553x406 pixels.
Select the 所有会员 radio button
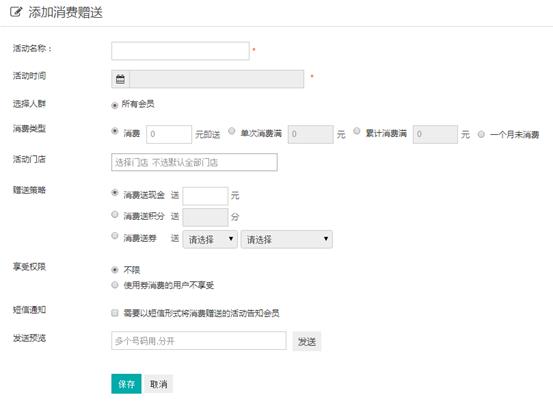[x=115, y=105]
